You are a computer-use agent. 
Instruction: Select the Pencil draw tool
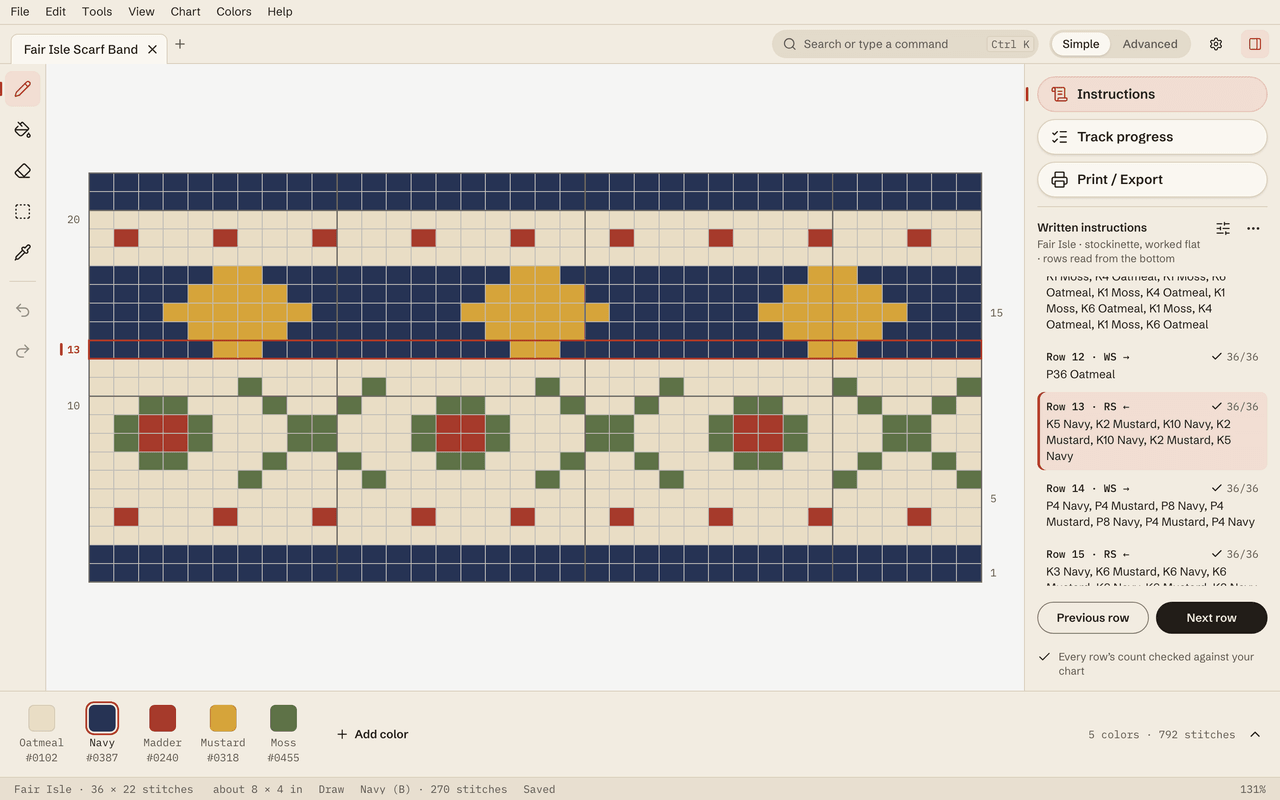point(23,89)
